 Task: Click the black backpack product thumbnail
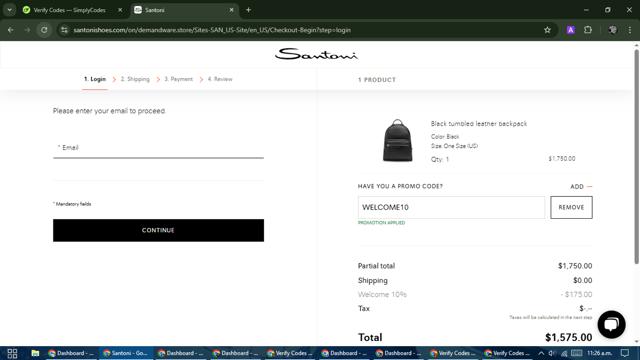[397, 141]
